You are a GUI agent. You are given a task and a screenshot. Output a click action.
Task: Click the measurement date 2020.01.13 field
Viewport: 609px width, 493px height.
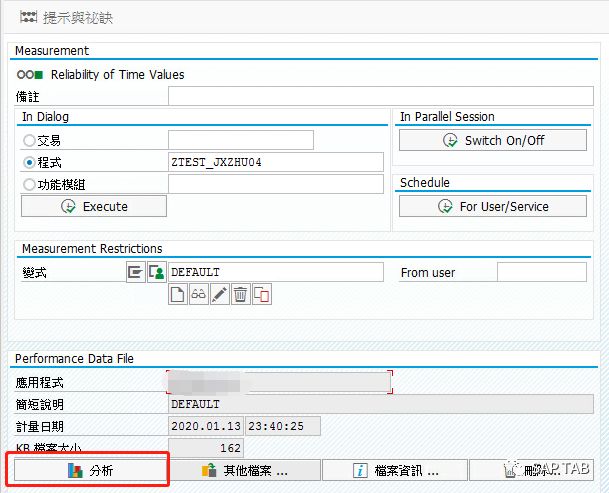coord(206,426)
